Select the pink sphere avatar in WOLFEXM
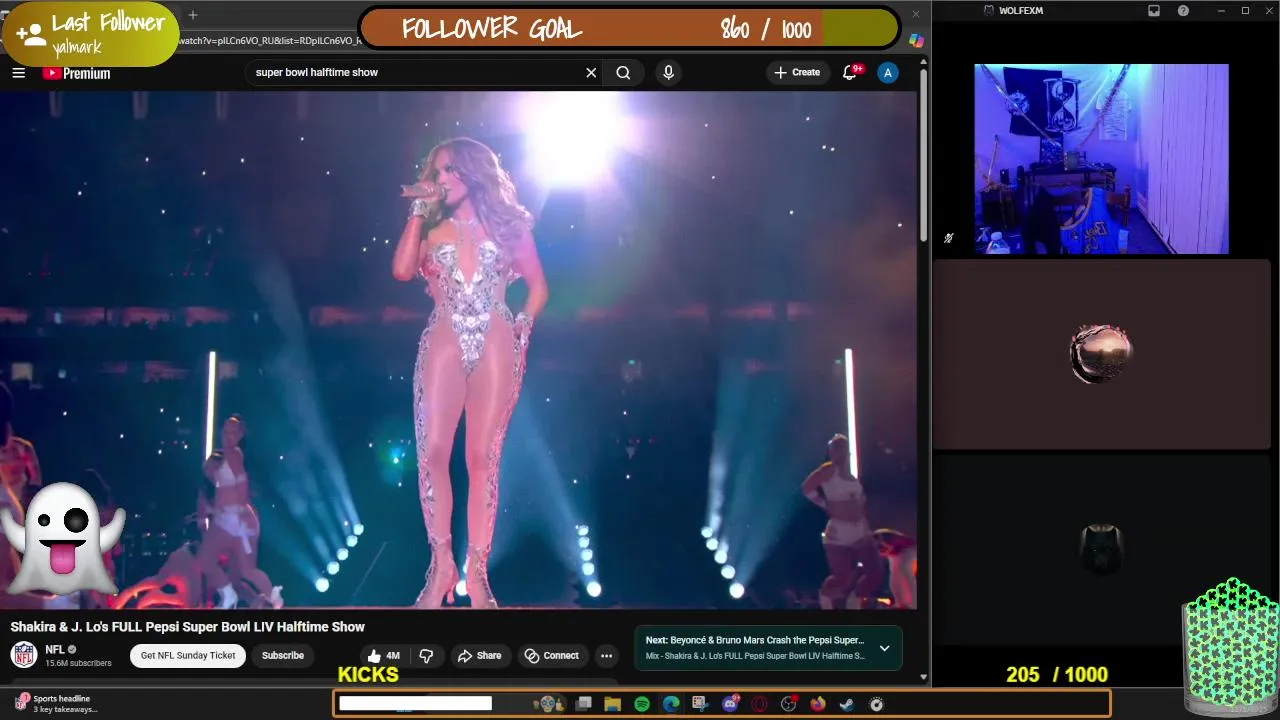 pyautogui.click(x=1101, y=354)
